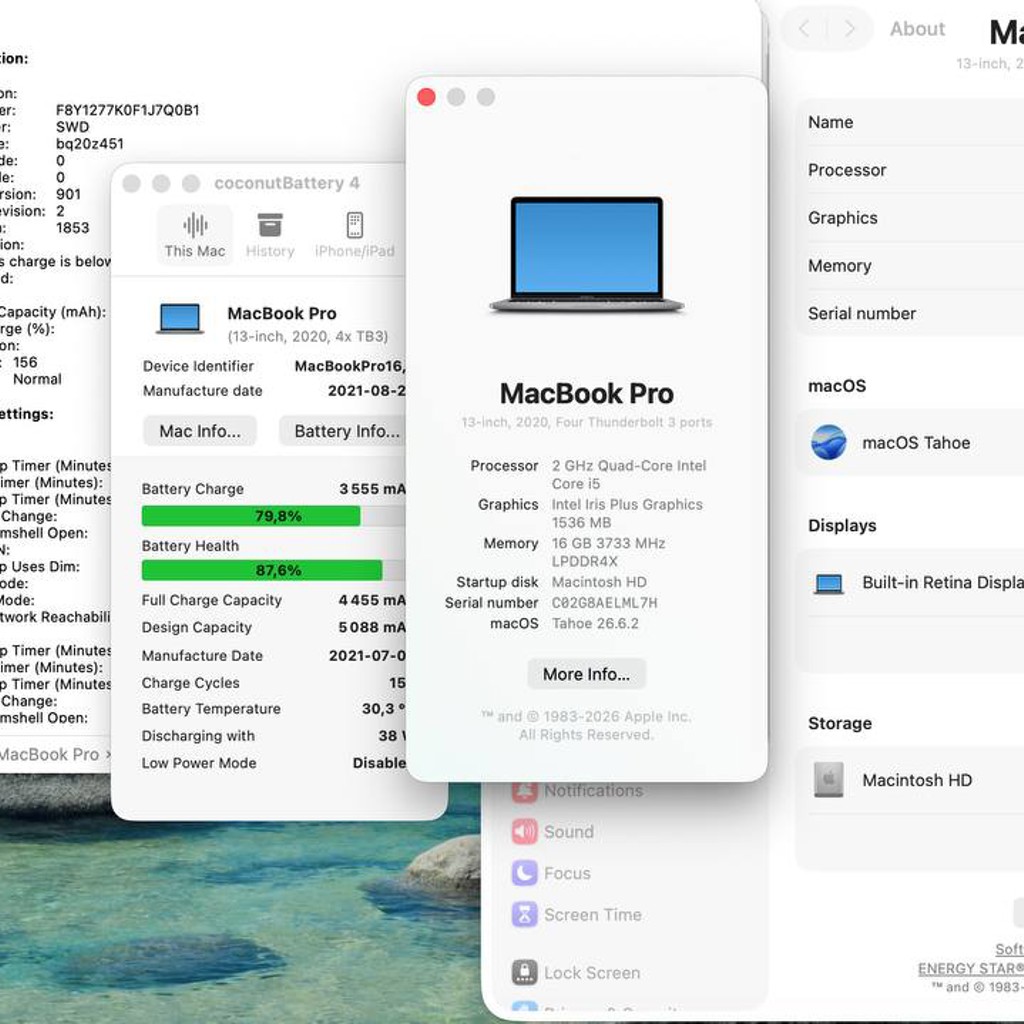Click the Full Charge Capacity row
This screenshot has width=1024, height=1024.
274,600
